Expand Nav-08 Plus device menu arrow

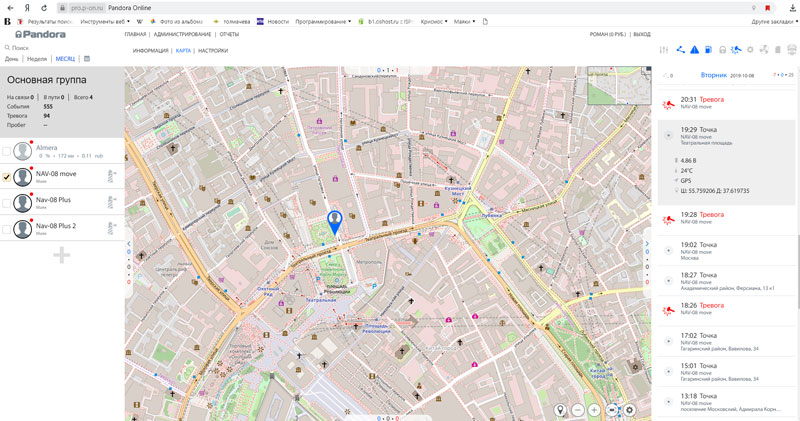[112, 203]
